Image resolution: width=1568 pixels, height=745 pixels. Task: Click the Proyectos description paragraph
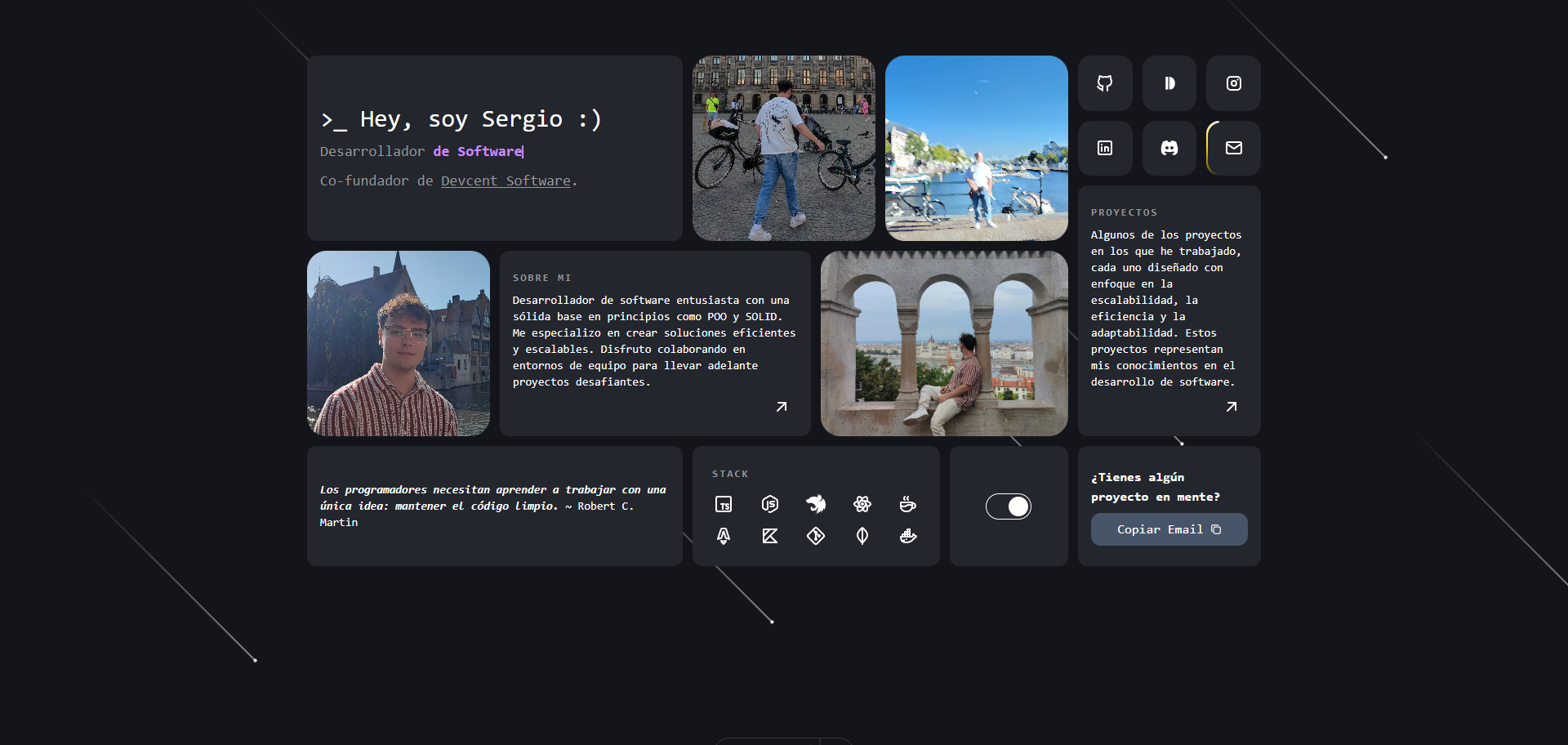1166,308
